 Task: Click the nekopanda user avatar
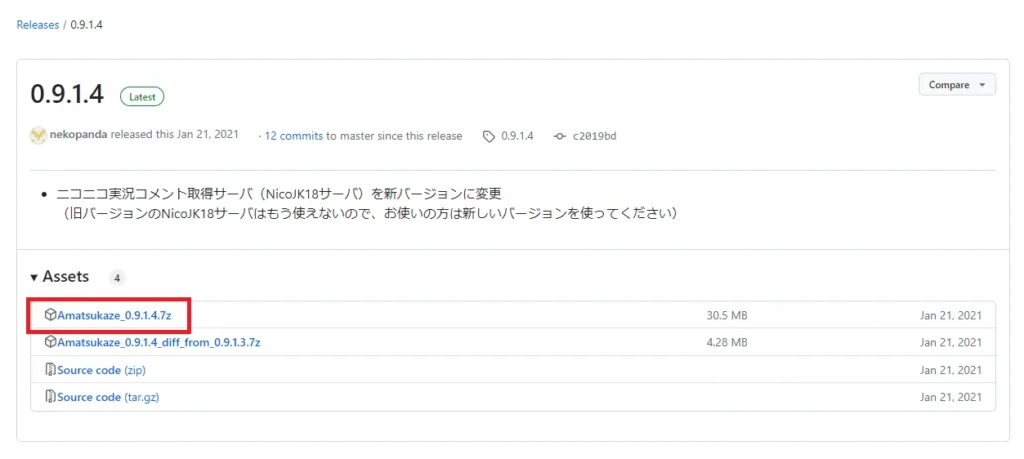click(38, 135)
